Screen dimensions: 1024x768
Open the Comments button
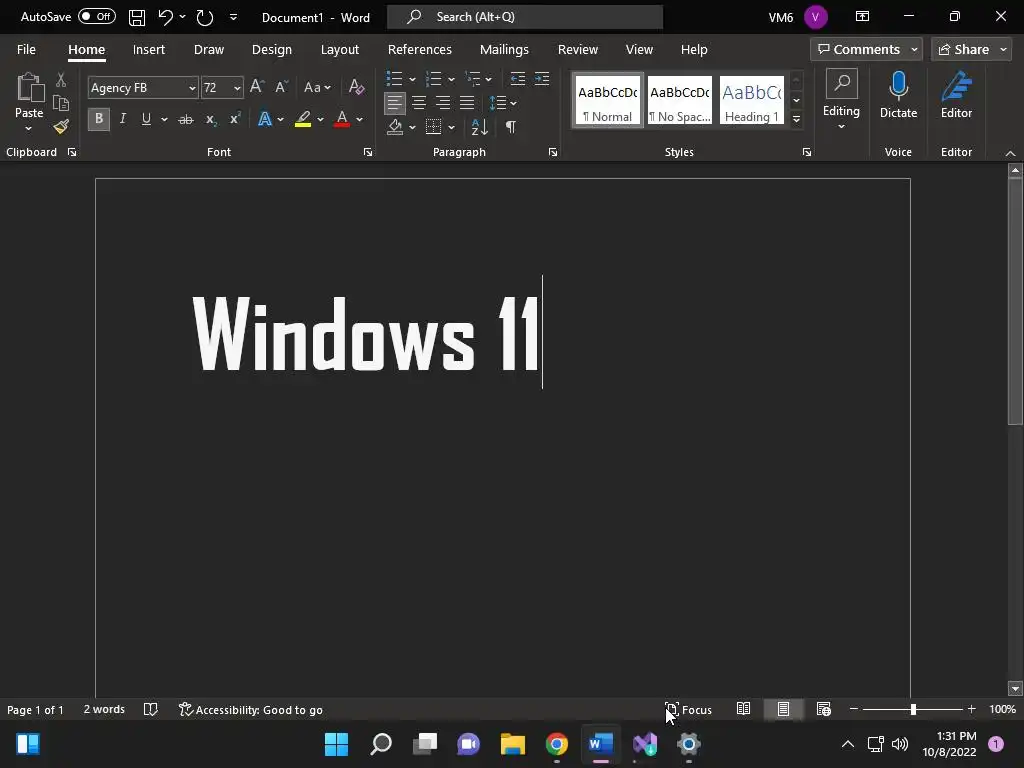(866, 50)
